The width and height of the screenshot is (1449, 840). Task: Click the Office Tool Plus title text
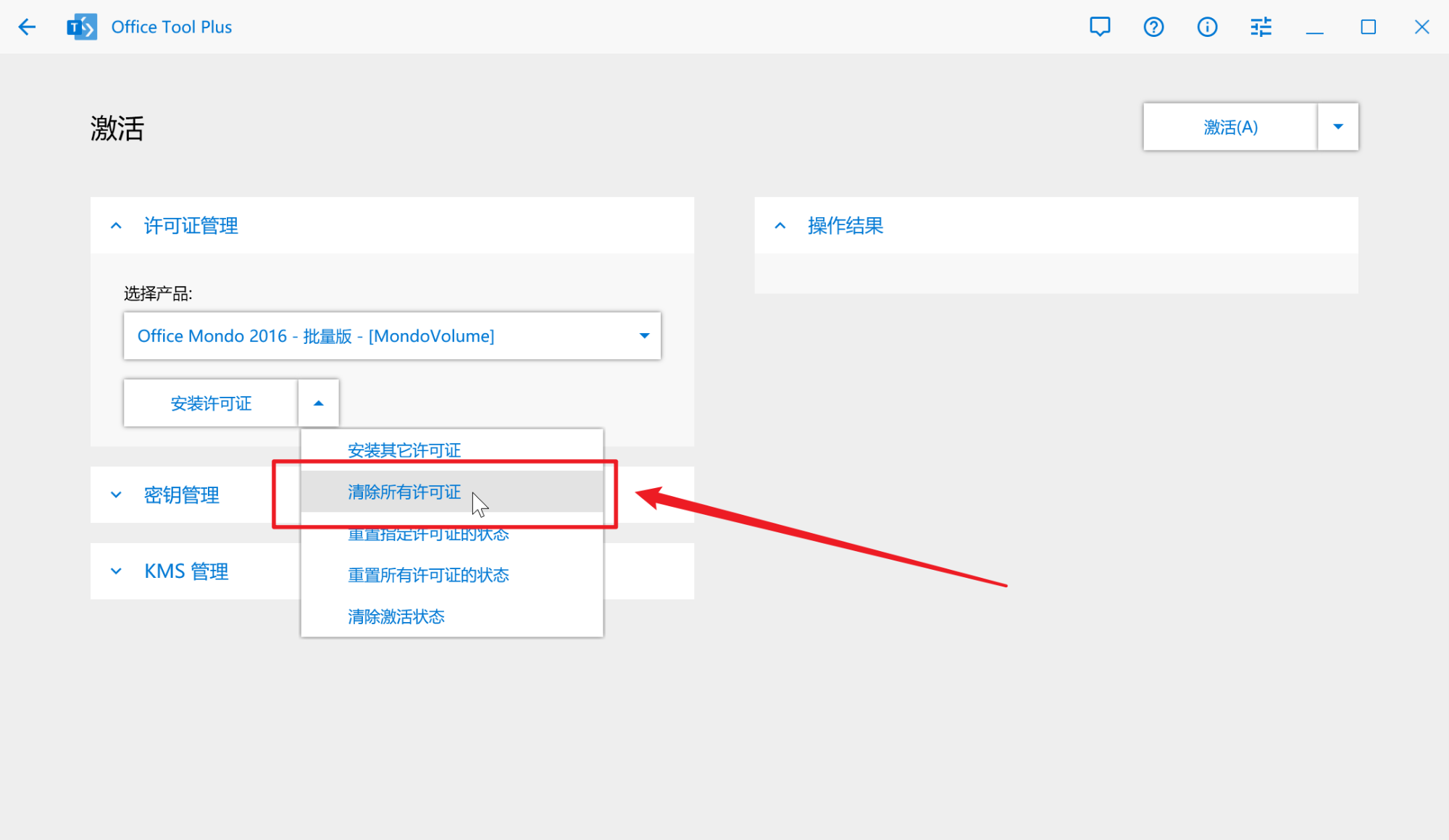coord(172,27)
